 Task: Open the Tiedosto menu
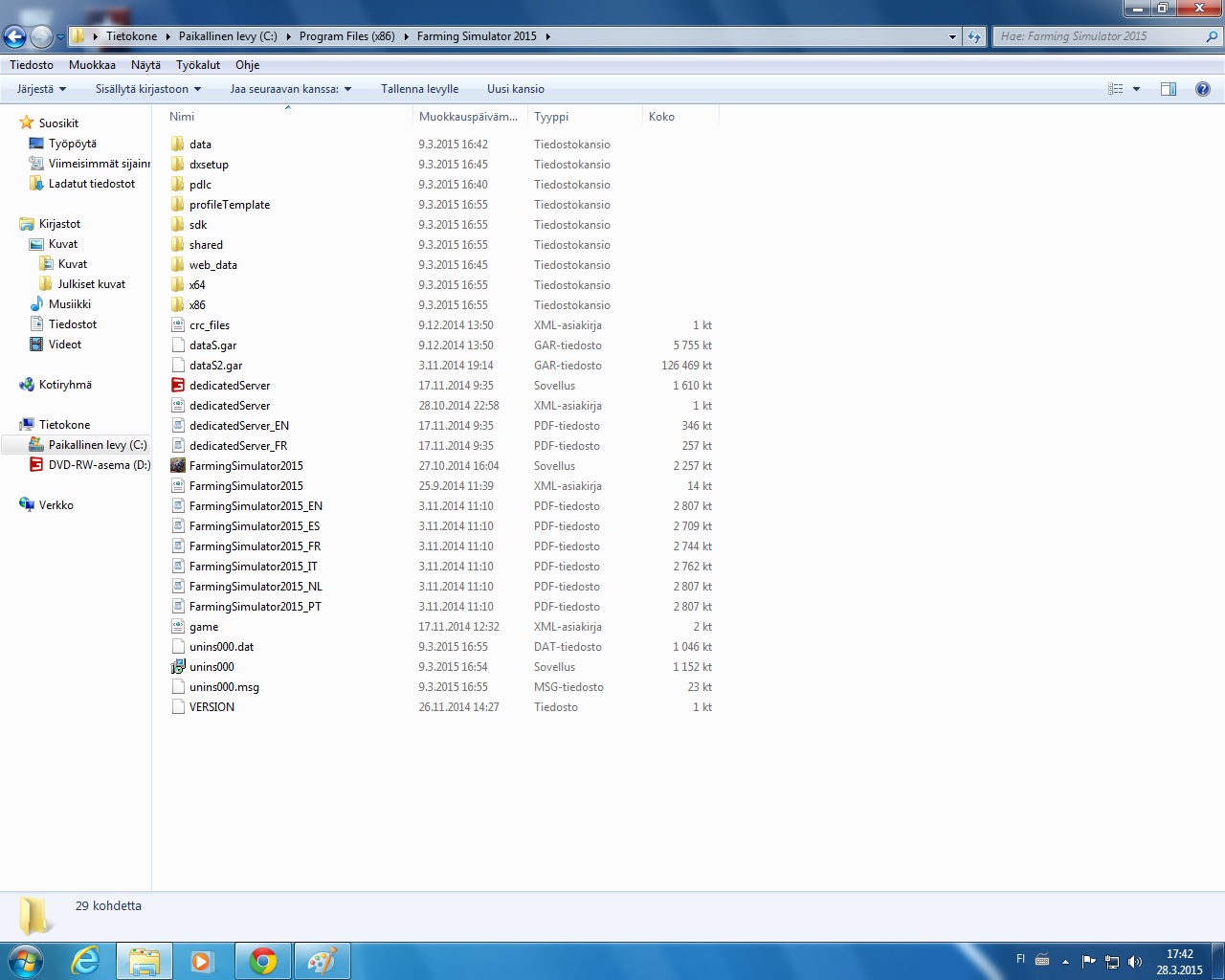[32, 65]
